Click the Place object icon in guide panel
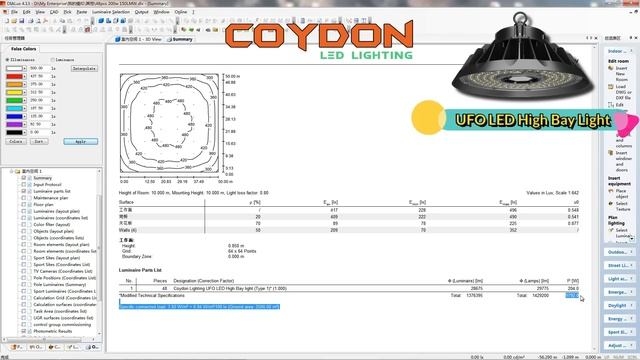Image resolution: width=640 pixels, height=360 pixels. pyautogui.click(x=611, y=191)
